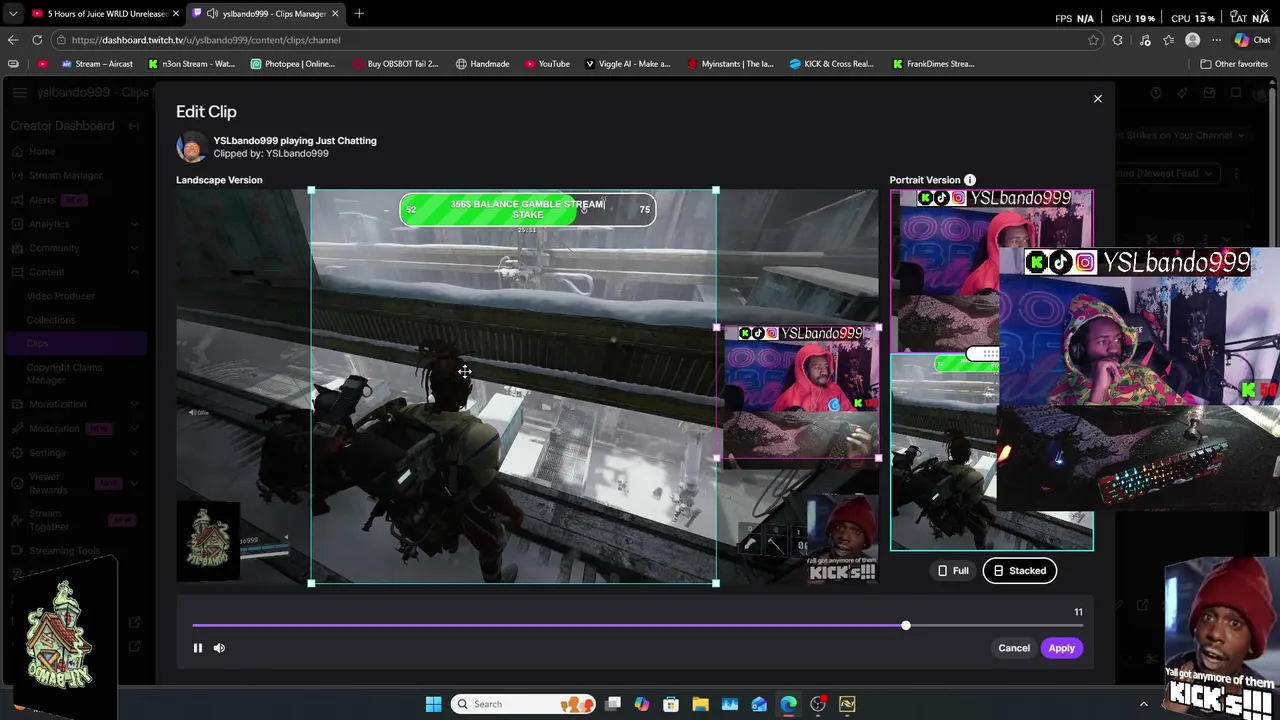1280x720 pixels.
Task: Open Microsoft Edge from taskbar
Action: [x=789, y=704]
